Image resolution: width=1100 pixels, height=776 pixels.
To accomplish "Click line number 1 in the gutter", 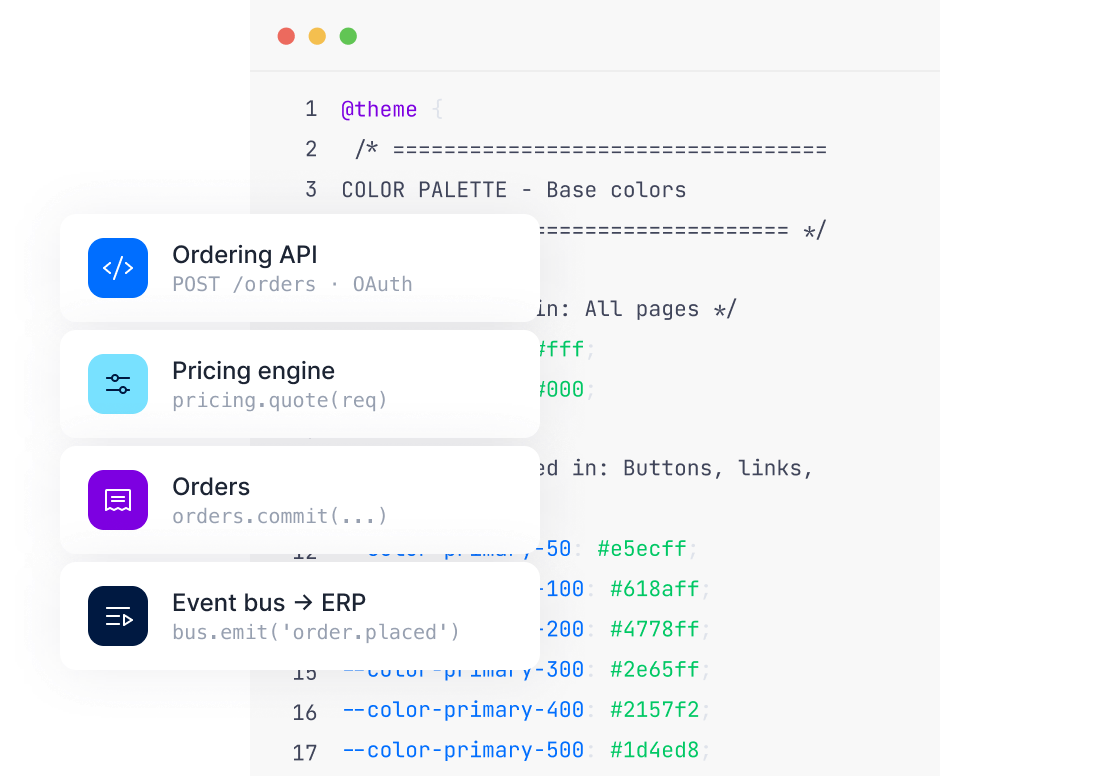I will tap(311, 109).
